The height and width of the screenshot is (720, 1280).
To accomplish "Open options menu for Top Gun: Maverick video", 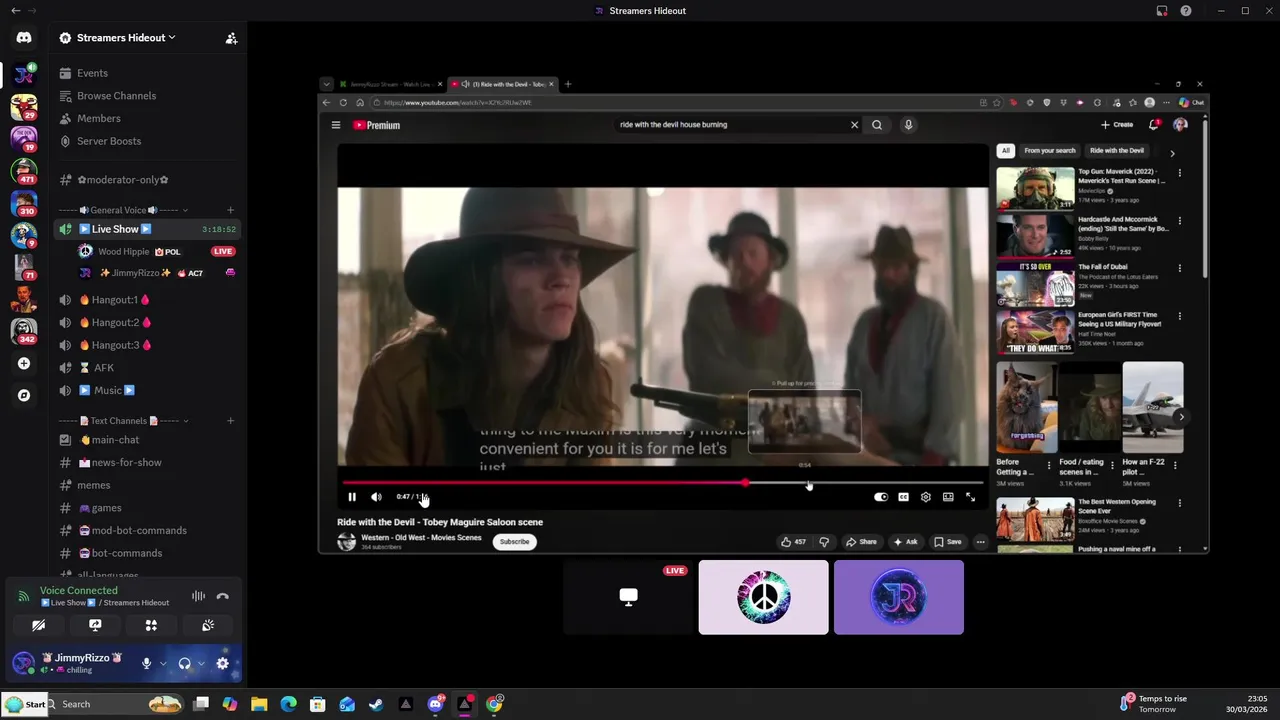I will click(x=1179, y=173).
